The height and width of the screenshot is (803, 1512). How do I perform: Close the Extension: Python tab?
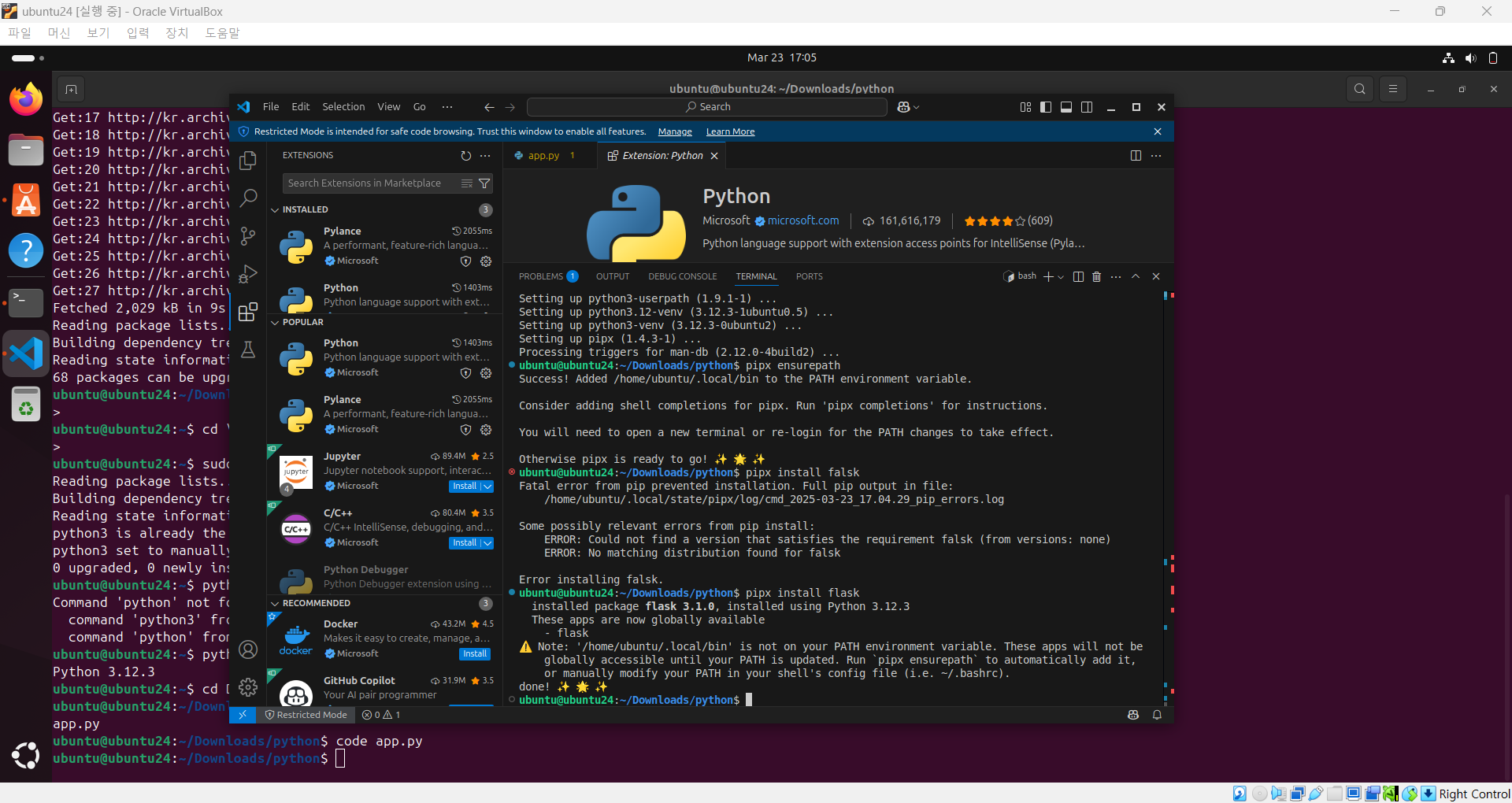(x=714, y=156)
